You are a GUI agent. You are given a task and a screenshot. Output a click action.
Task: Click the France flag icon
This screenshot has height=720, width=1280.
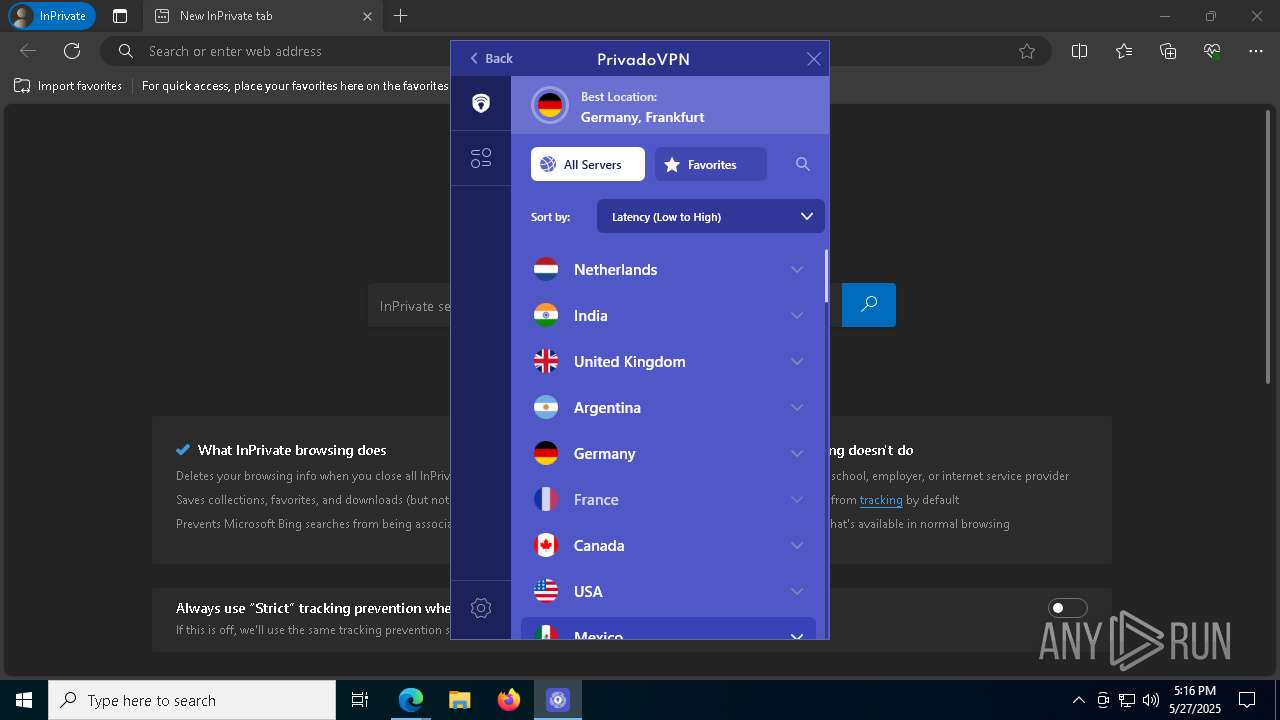click(546, 499)
